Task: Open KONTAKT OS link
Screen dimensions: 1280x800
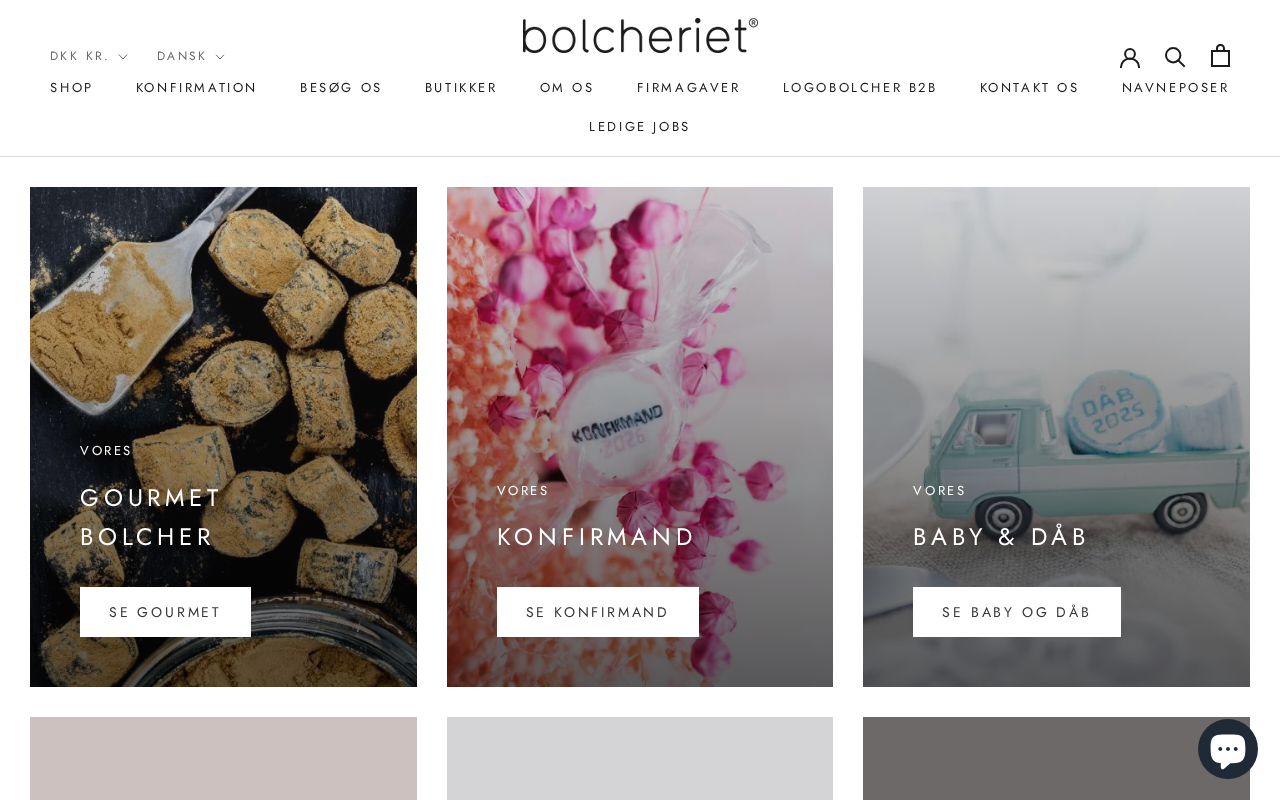Action: 1030,87
